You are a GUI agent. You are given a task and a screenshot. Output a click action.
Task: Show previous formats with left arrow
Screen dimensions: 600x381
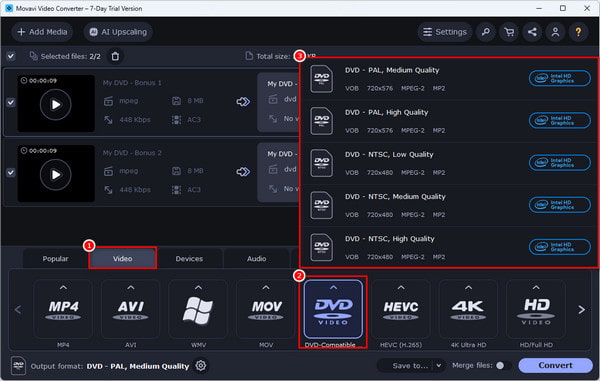18,309
